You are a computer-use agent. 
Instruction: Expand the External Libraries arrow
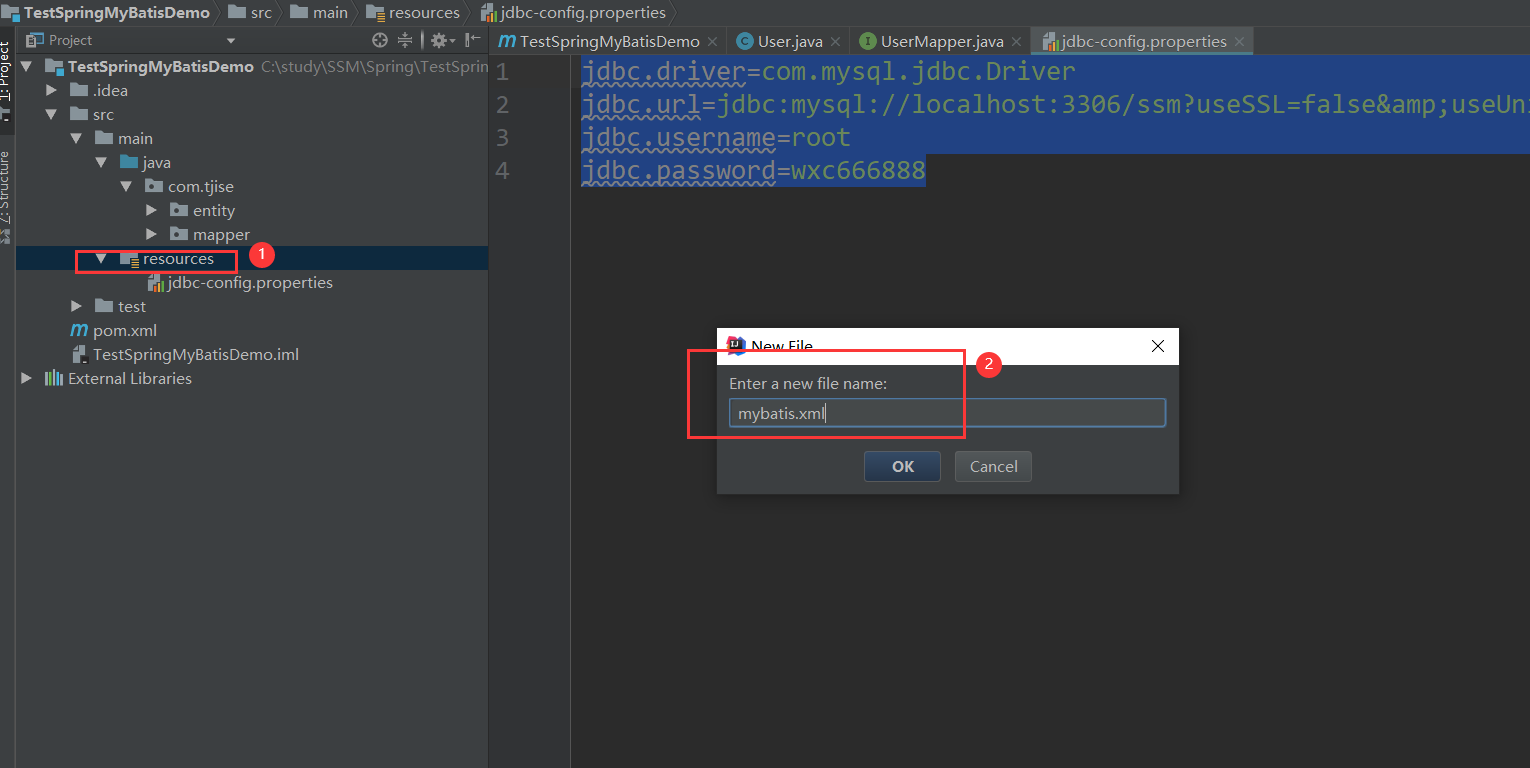[x=27, y=378]
